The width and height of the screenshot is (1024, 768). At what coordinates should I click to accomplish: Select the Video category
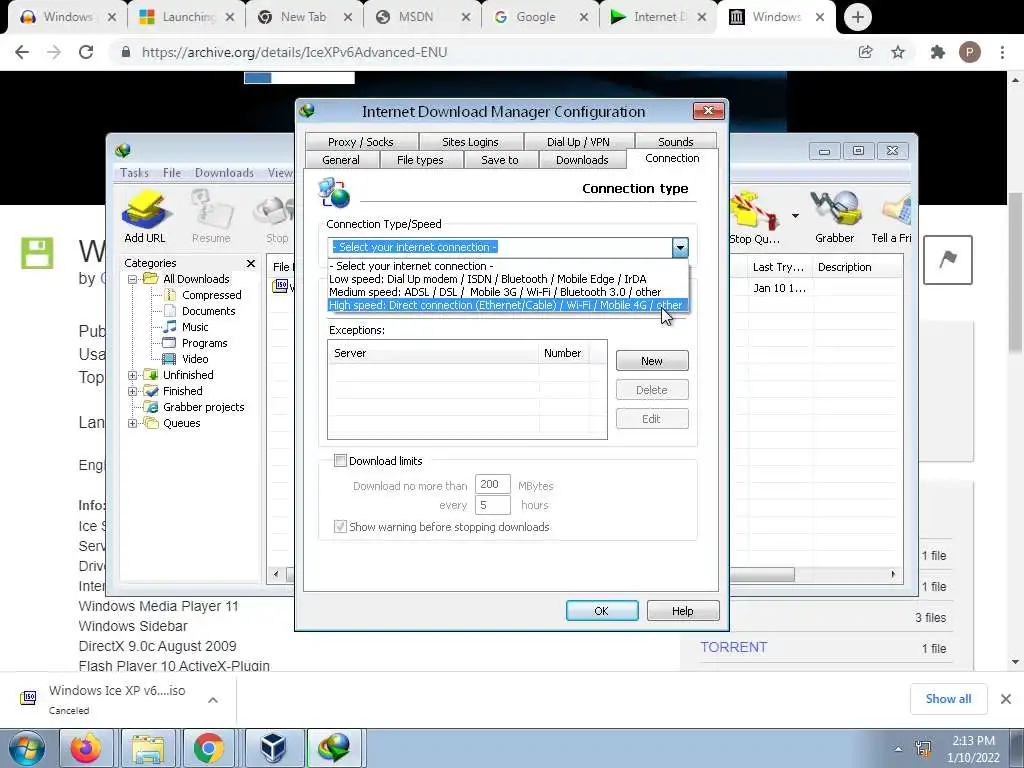[x=195, y=359]
